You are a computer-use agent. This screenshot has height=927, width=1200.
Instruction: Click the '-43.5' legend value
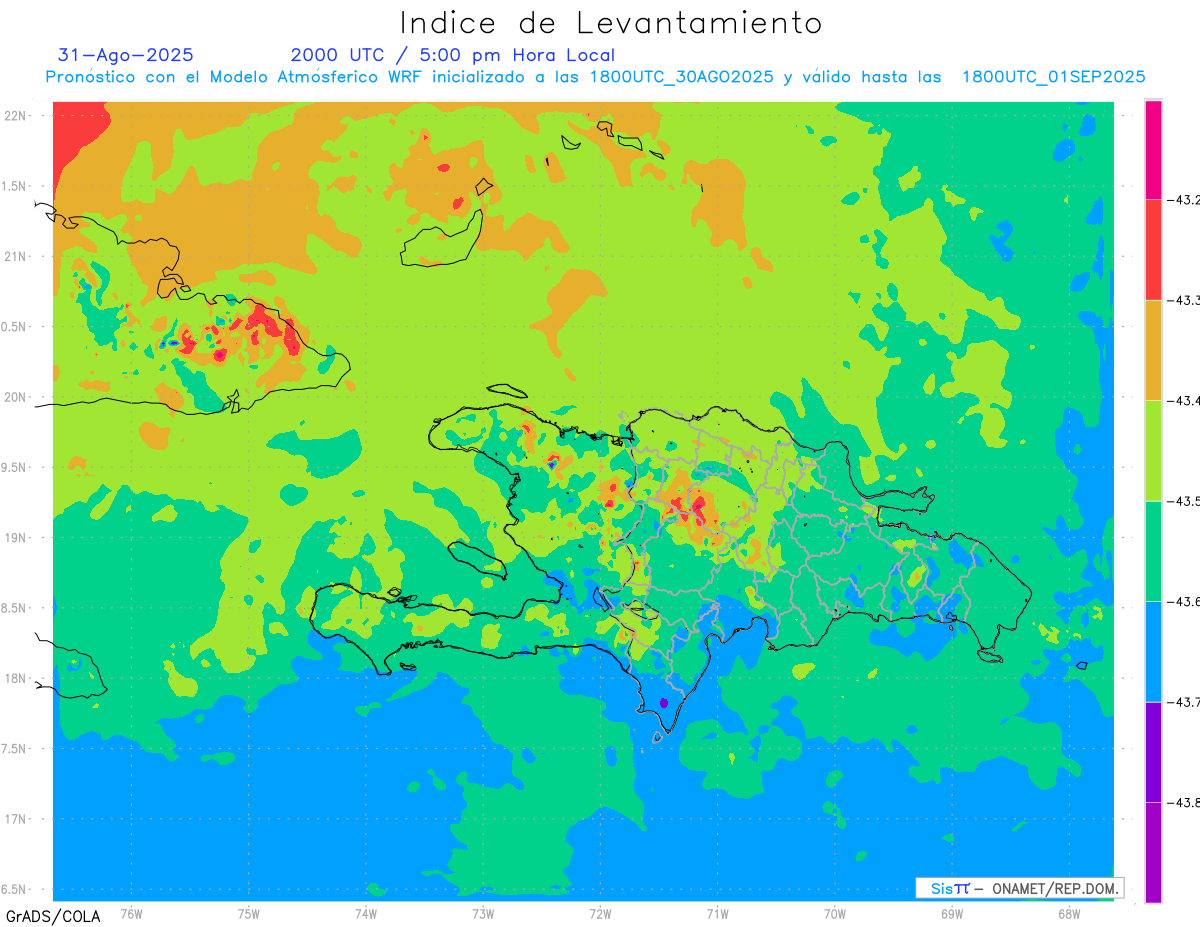click(x=1185, y=501)
